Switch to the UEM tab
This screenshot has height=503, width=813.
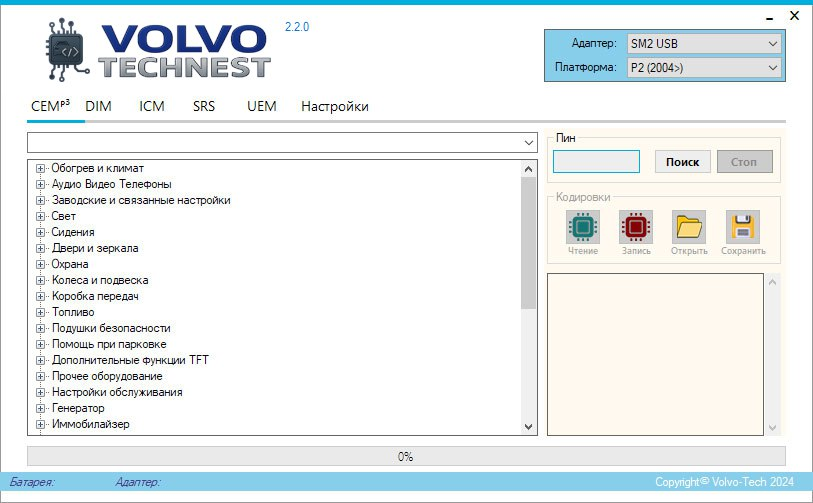tap(262, 106)
